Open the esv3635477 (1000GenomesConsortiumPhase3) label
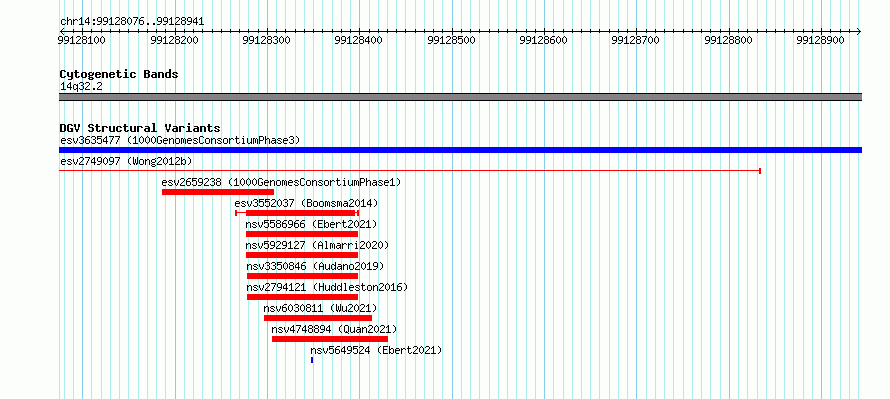The height and width of the screenshot is (399, 890). click(180, 140)
